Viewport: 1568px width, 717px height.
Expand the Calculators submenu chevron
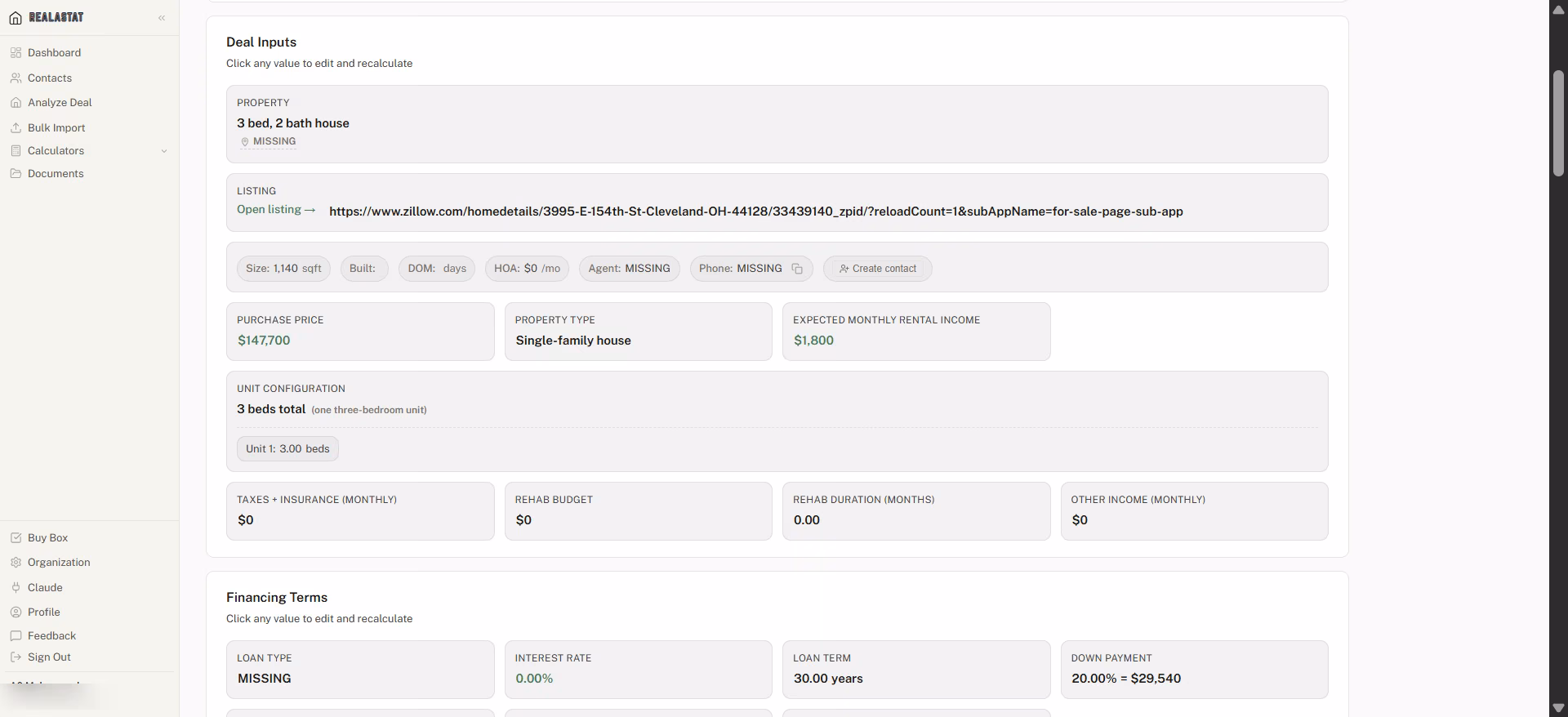[x=164, y=151]
